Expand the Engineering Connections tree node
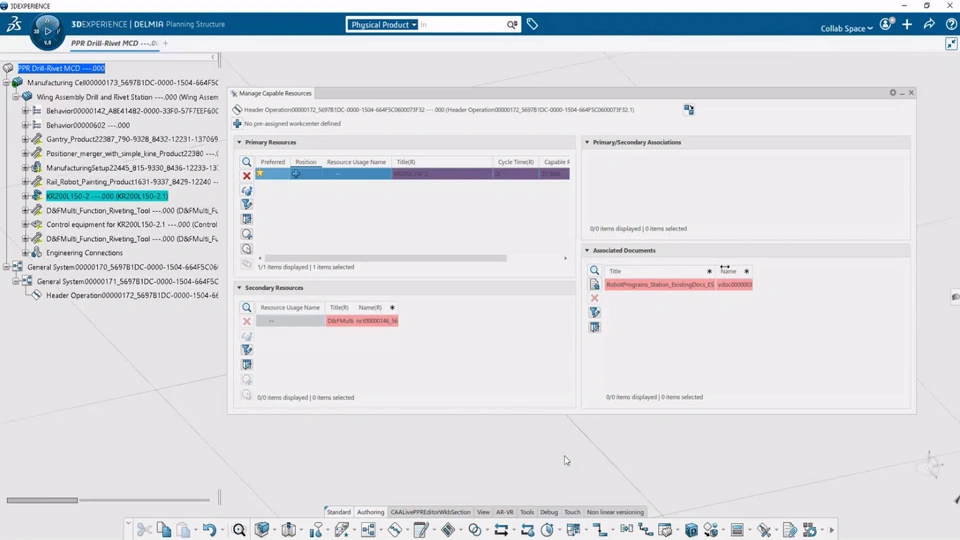Viewport: 960px width, 540px height. click(25, 253)
